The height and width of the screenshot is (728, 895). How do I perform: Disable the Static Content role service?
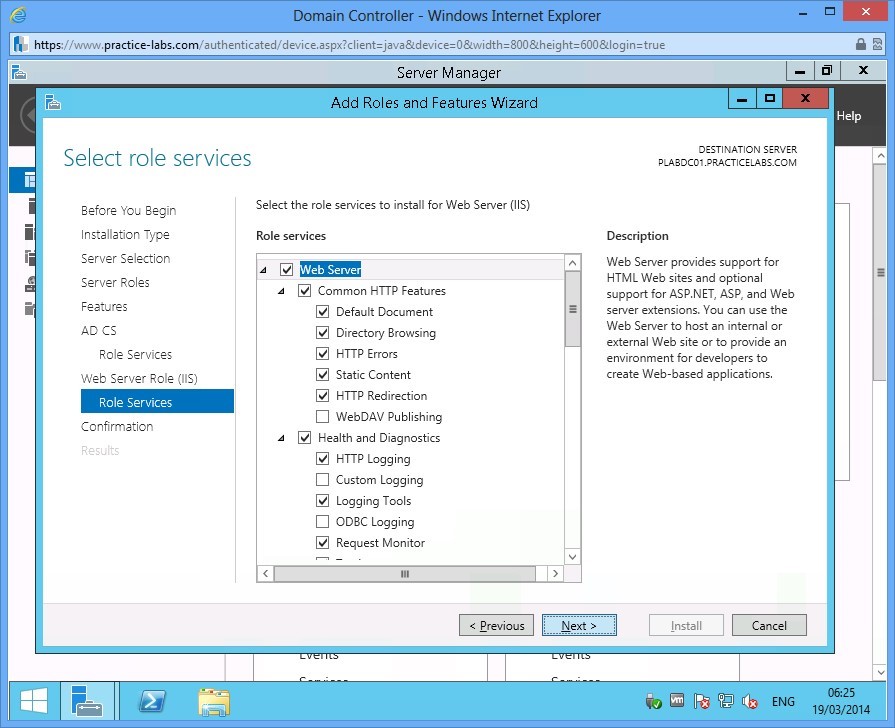coord(323,374)
